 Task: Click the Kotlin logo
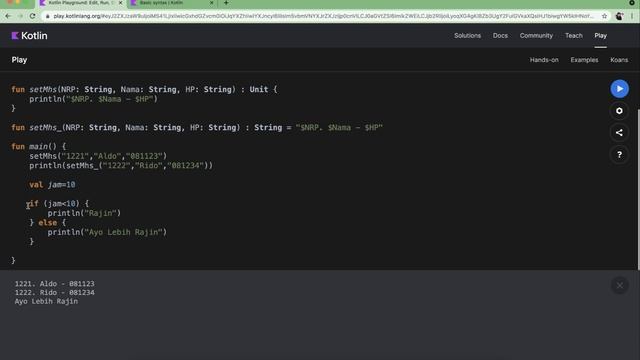pyautogui.click(x=29, y=36)
